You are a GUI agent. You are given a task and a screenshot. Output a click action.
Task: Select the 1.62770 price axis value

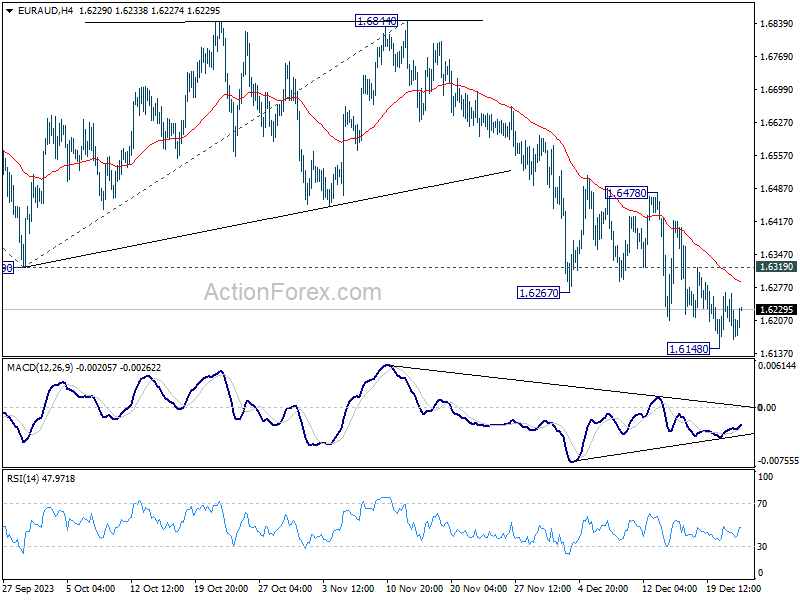(777, 288)
